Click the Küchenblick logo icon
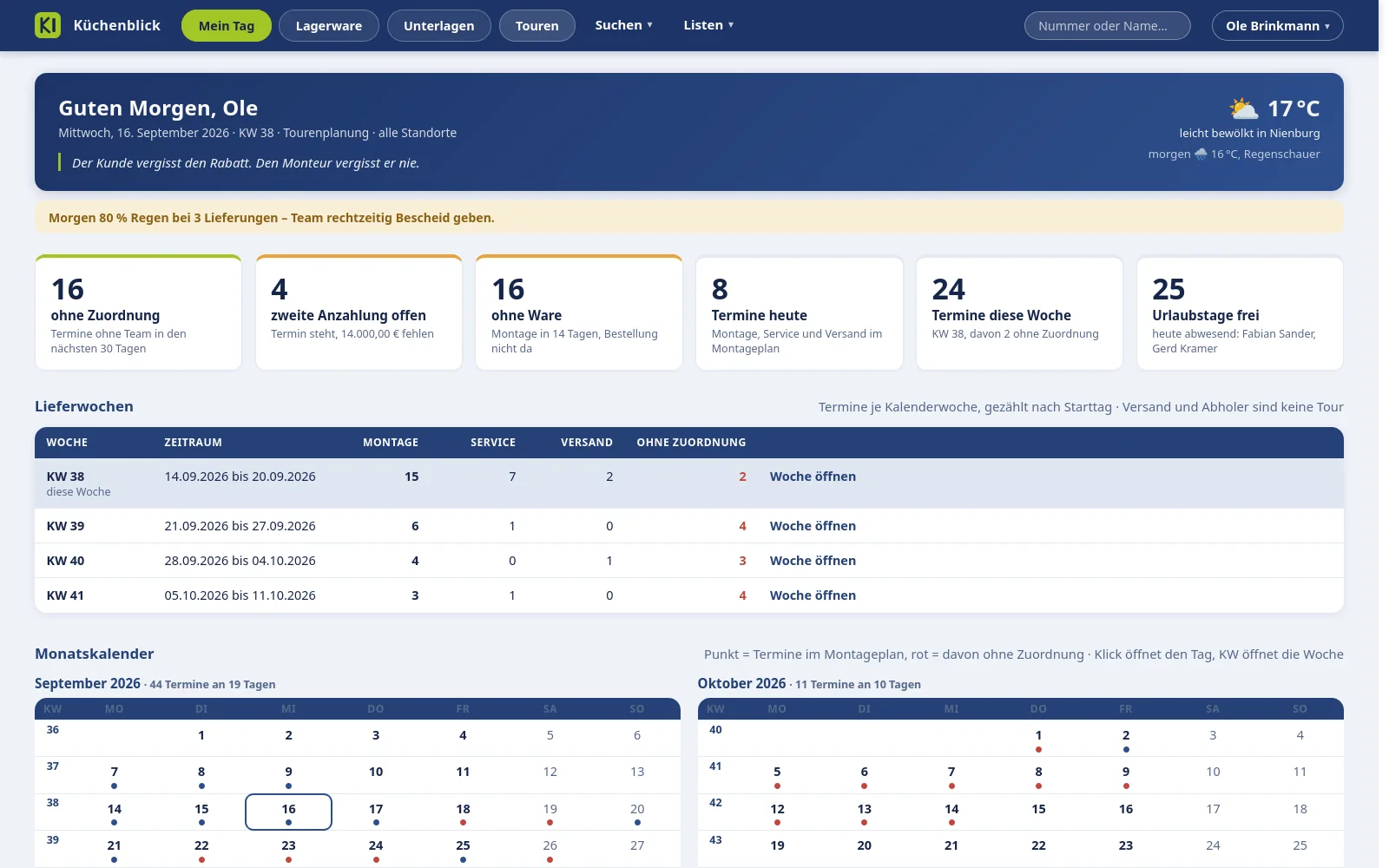The width and height of the screenshot is (1389, 868). (x=48, y=25)
